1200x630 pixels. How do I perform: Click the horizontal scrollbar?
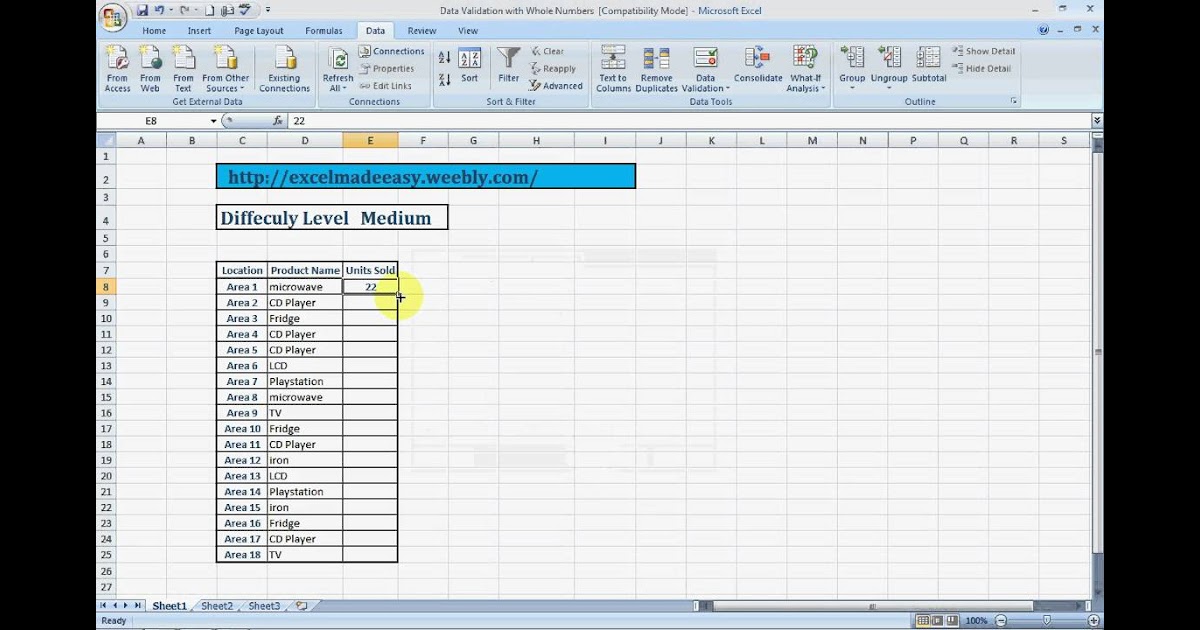point(871,606)
